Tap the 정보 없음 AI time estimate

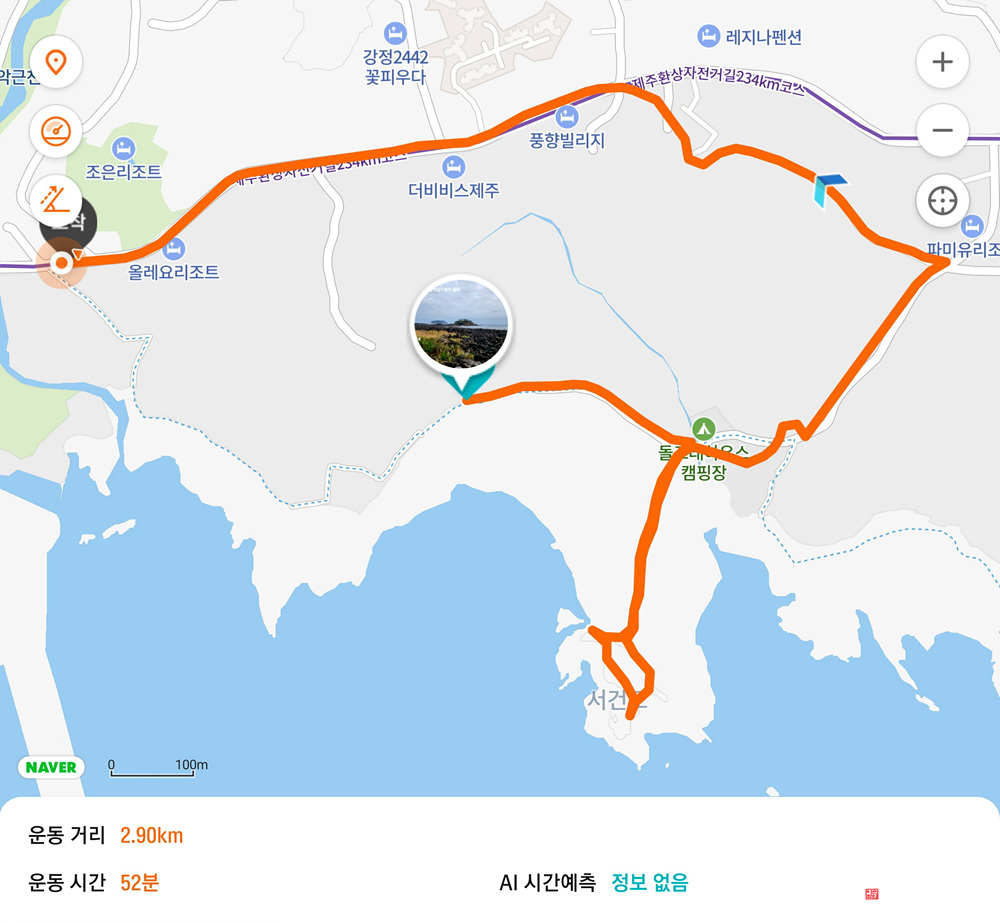click(x=649, y=883)
